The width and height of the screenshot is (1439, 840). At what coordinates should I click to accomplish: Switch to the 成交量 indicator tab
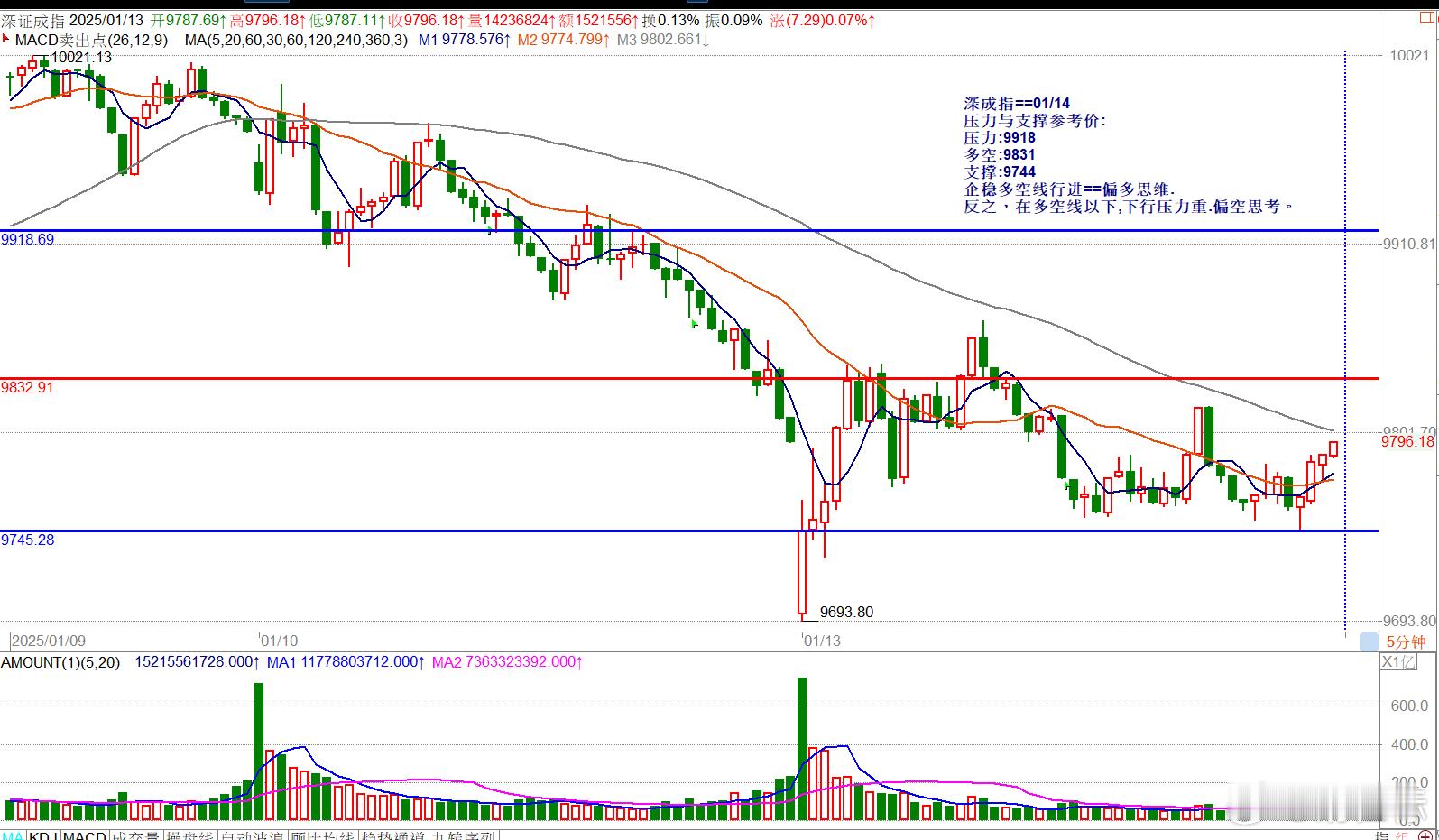(136, 836)
